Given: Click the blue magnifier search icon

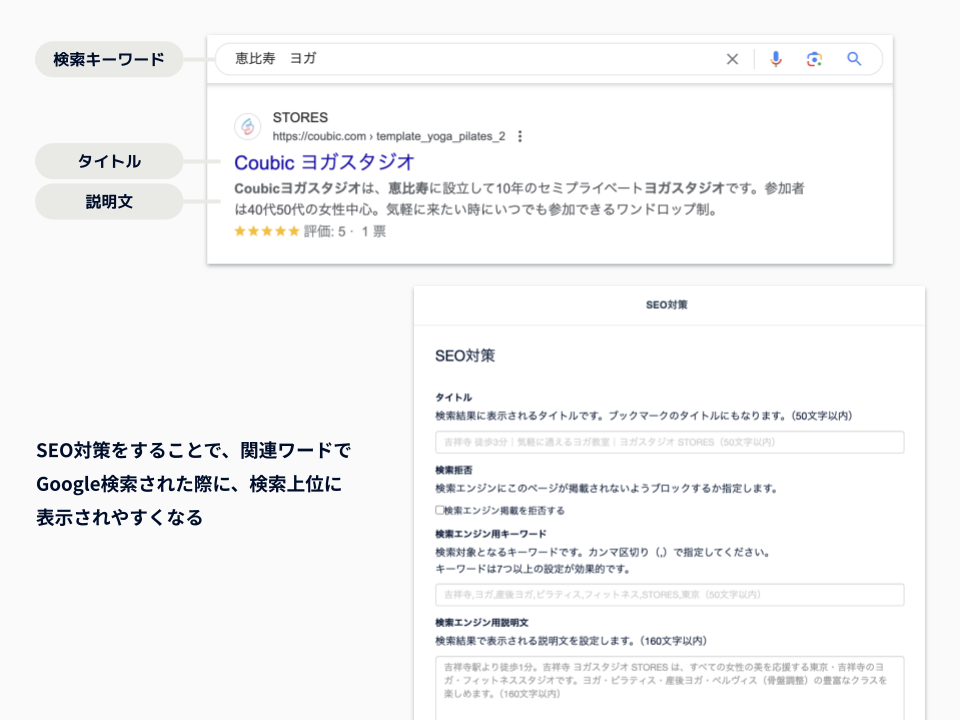Looking at the screenshot, I should point(854,59).
